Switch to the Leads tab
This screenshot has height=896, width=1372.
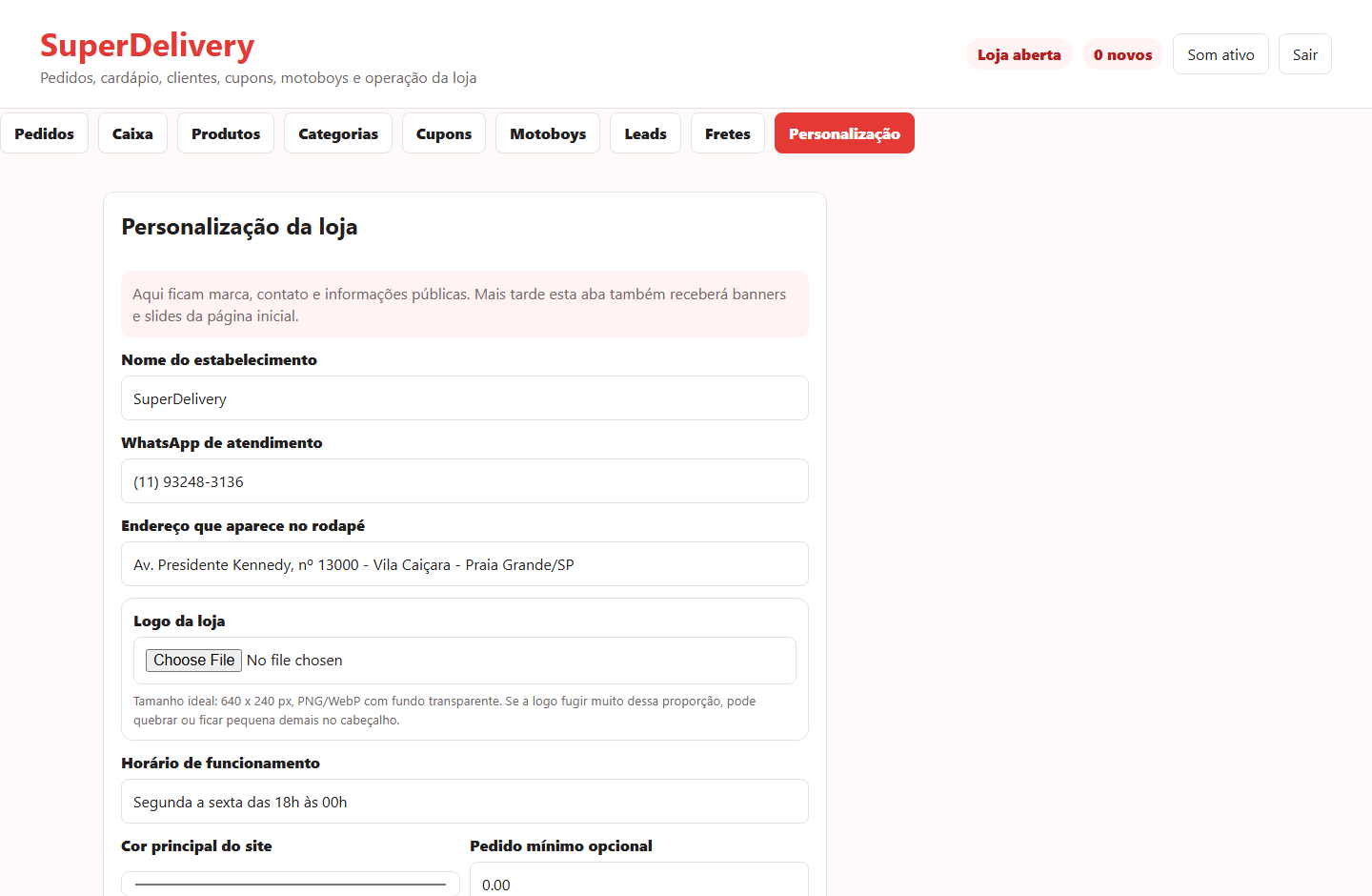[645, 133]
